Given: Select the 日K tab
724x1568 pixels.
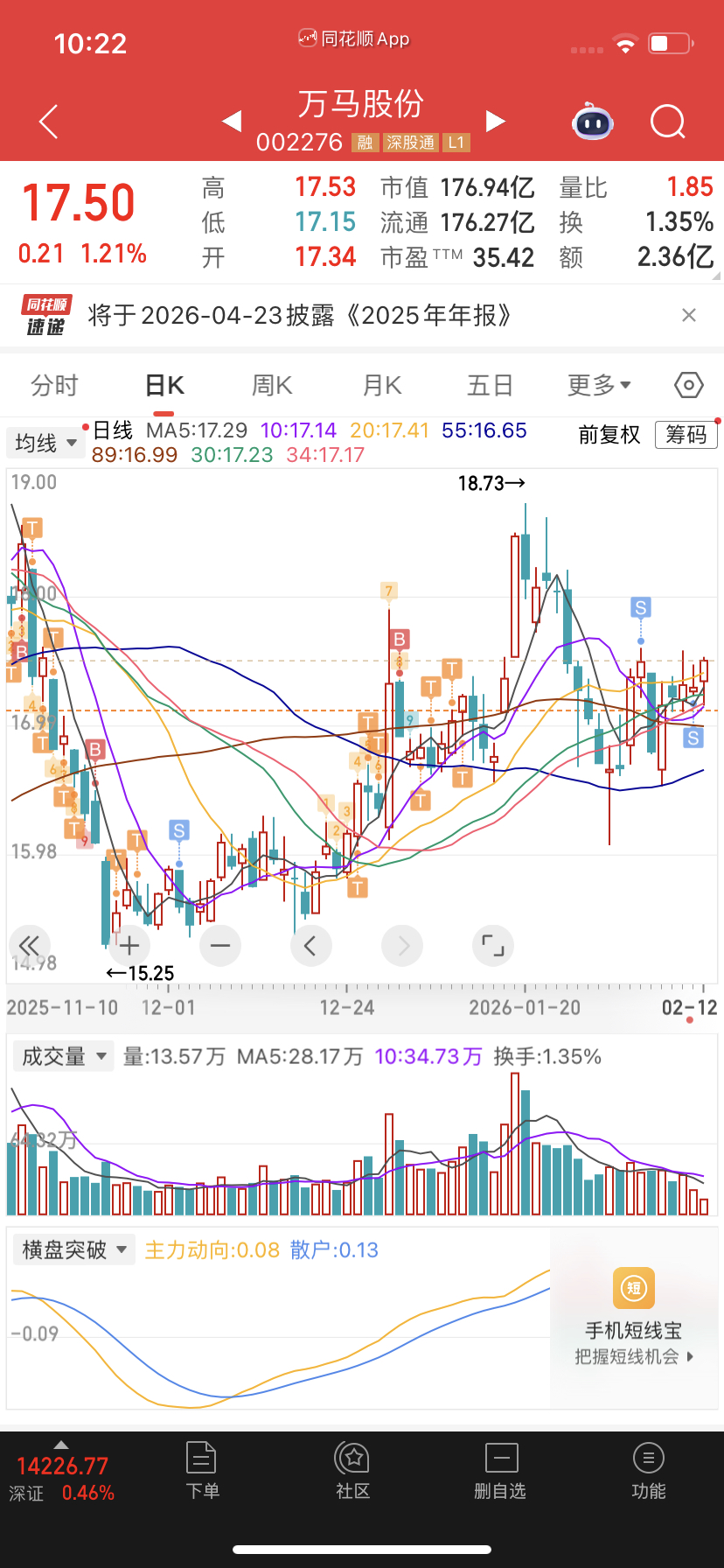Looking at the screenshot, I should coord(164,385).
